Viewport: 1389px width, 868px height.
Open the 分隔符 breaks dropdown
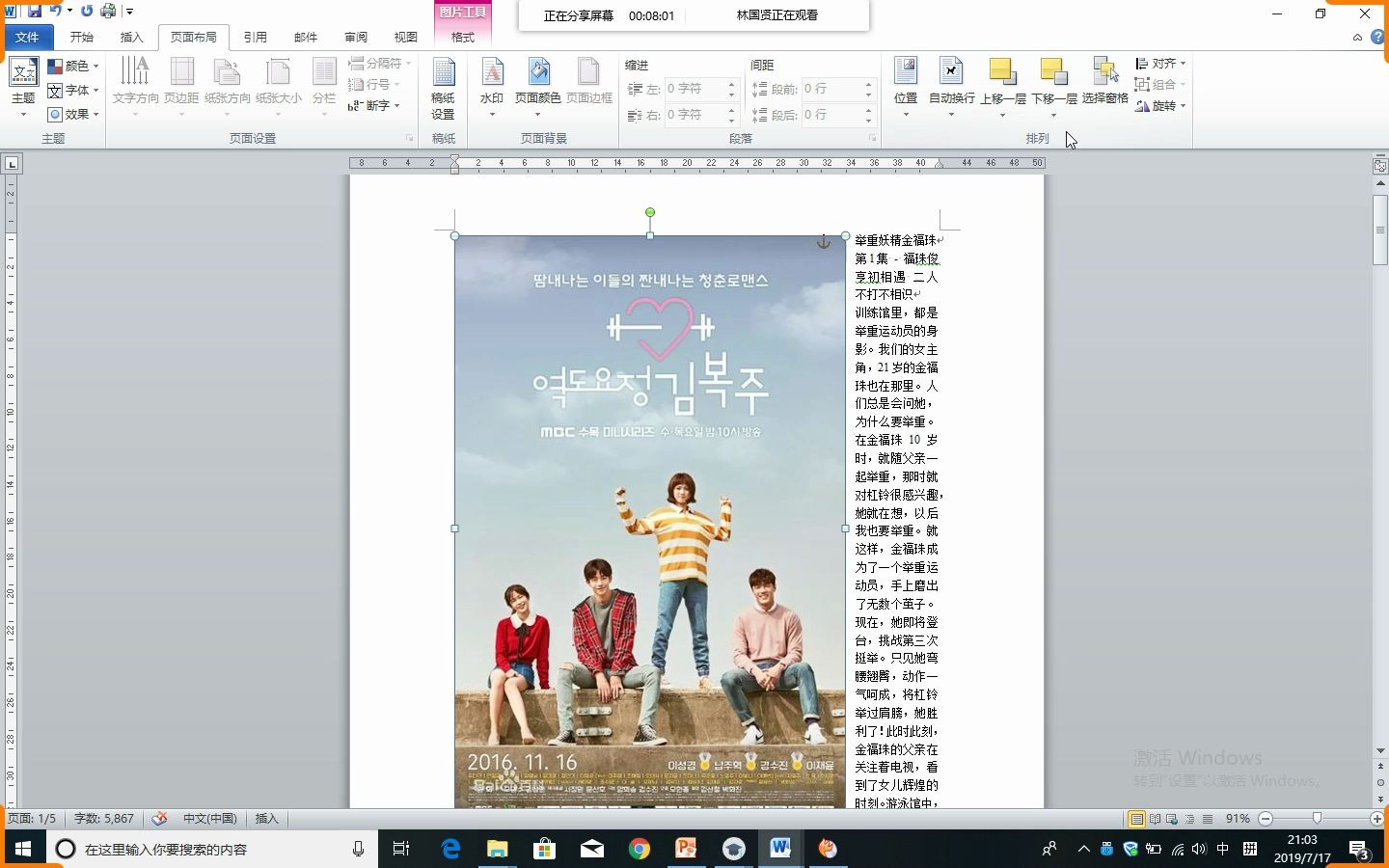click(x=380, y=63)
